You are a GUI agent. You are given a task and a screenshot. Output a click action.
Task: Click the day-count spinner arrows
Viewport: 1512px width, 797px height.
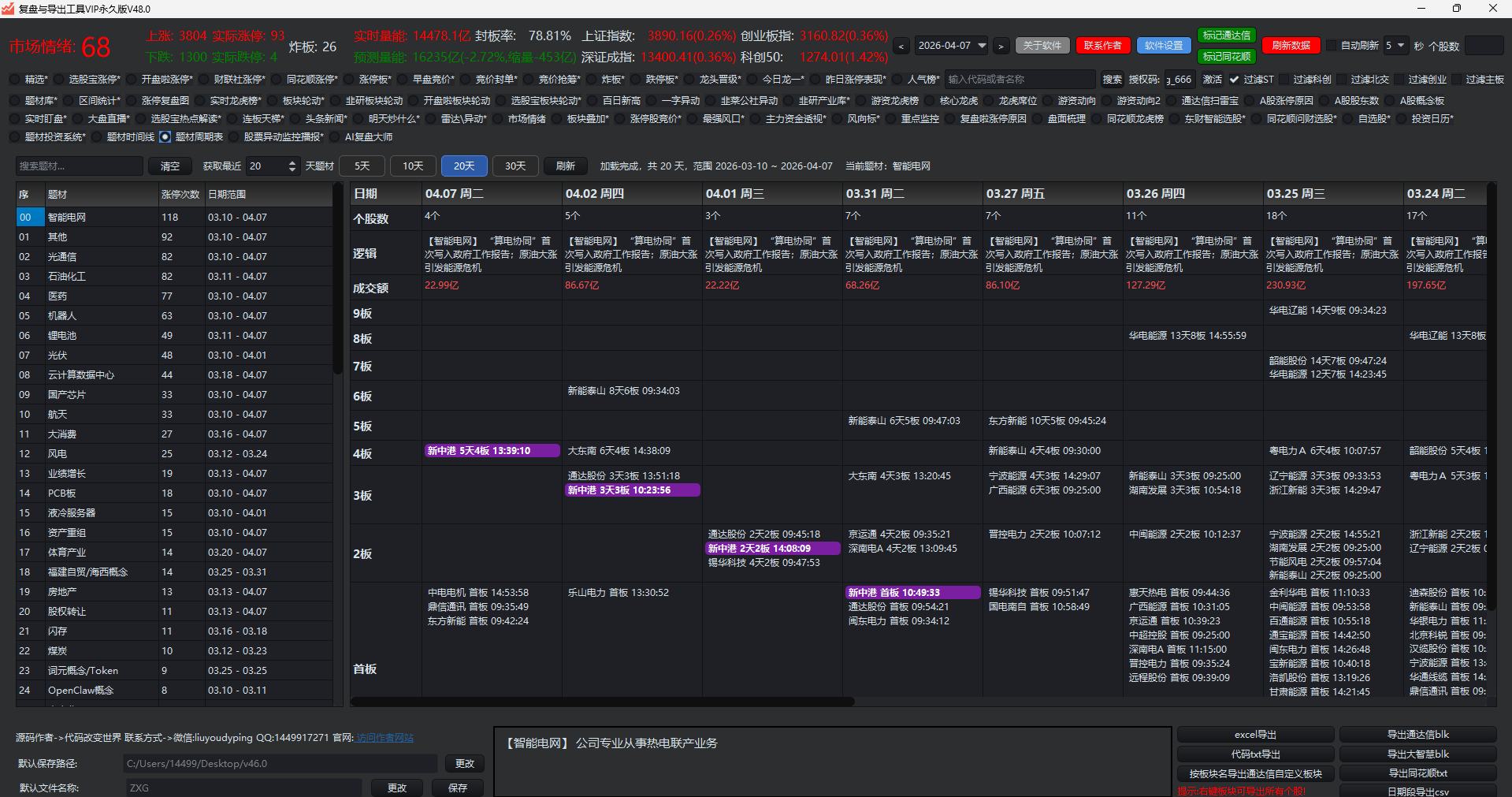pyautogui.click(x=292, y=166)
